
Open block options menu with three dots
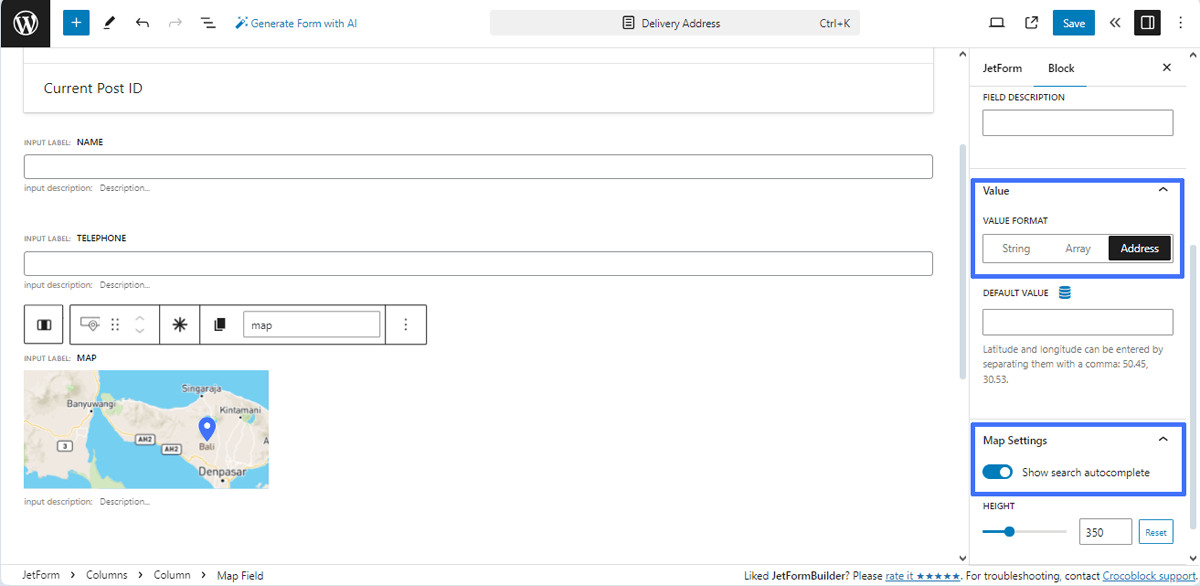pyautogui.click(x=407, y=324)
